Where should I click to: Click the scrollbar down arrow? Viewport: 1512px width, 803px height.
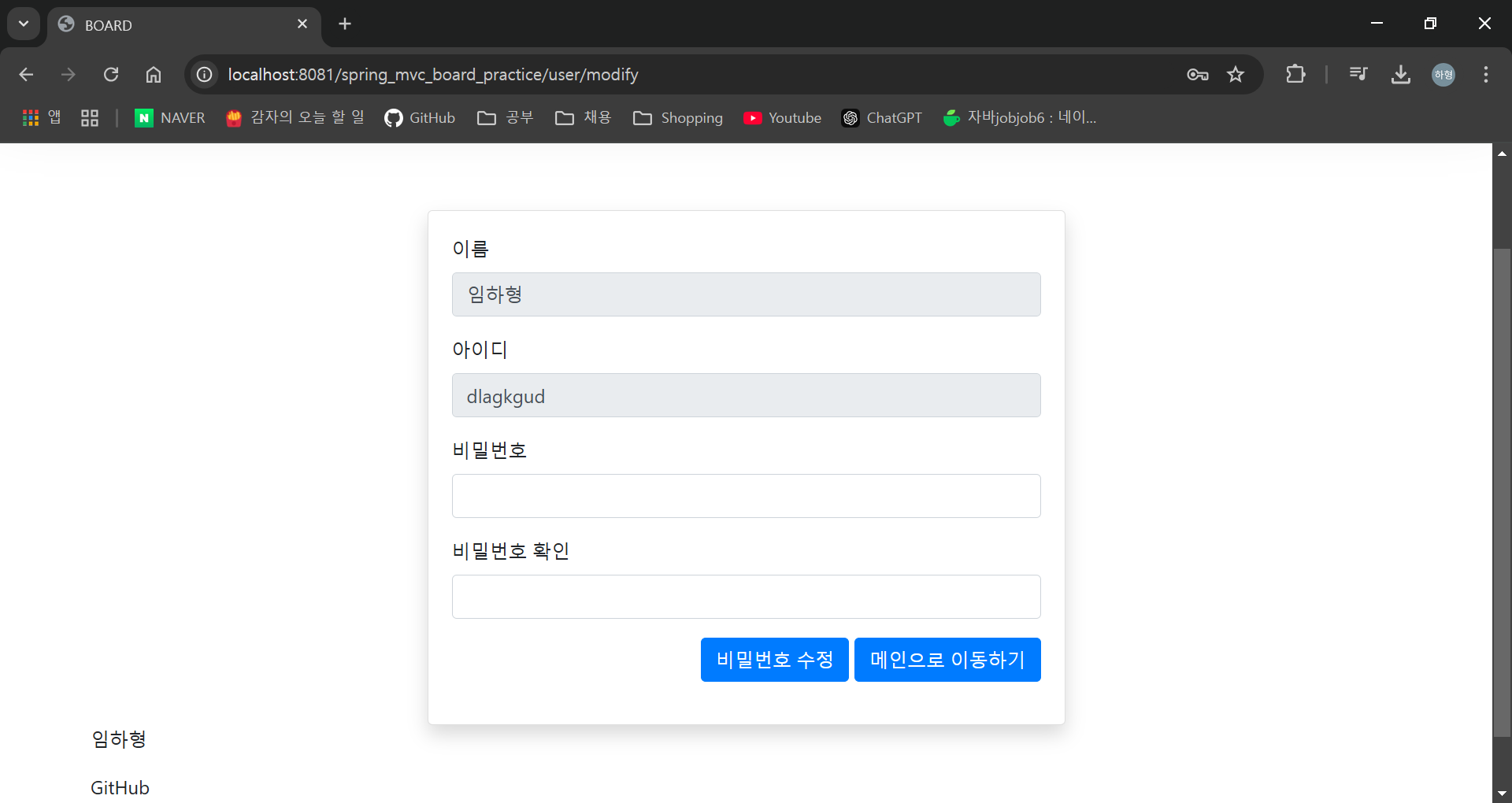pyautogui.click(x=1502, y=794)
